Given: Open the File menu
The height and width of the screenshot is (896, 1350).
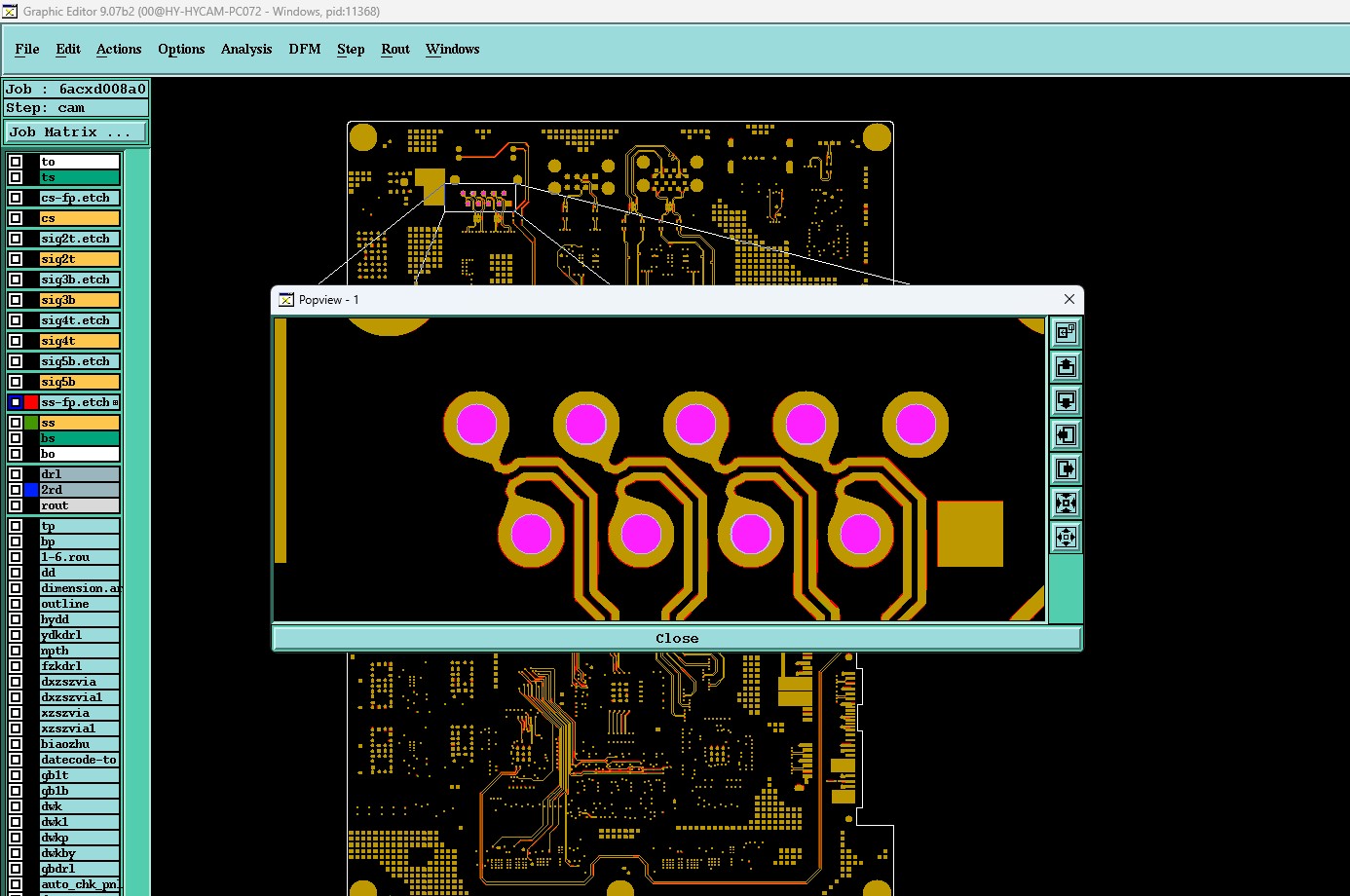Looking at the screenshot, I should click(27, 49).
